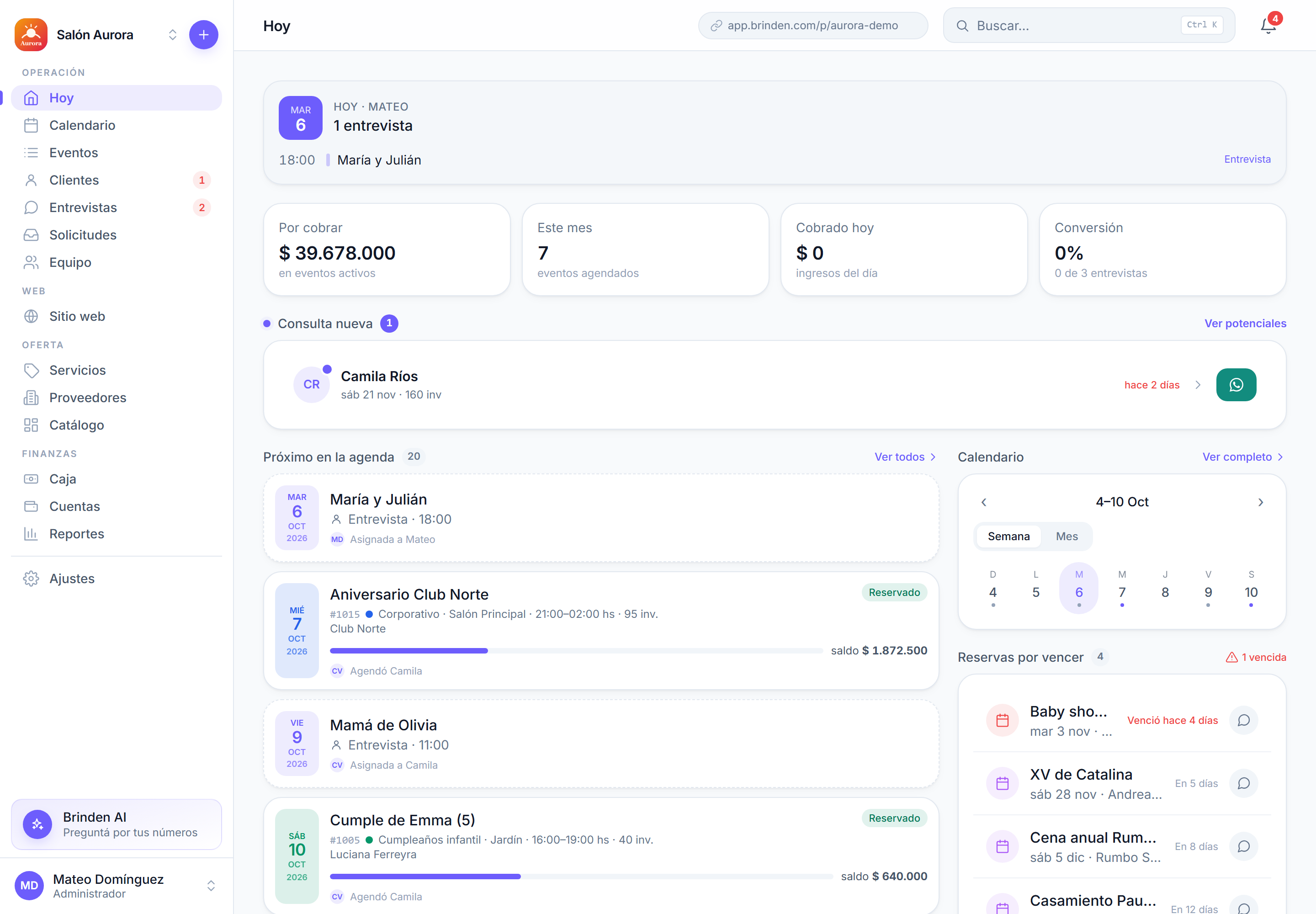Screen dimensions: 1316x914
Task: Open Caja in sidebar
Action: [116, 479]
